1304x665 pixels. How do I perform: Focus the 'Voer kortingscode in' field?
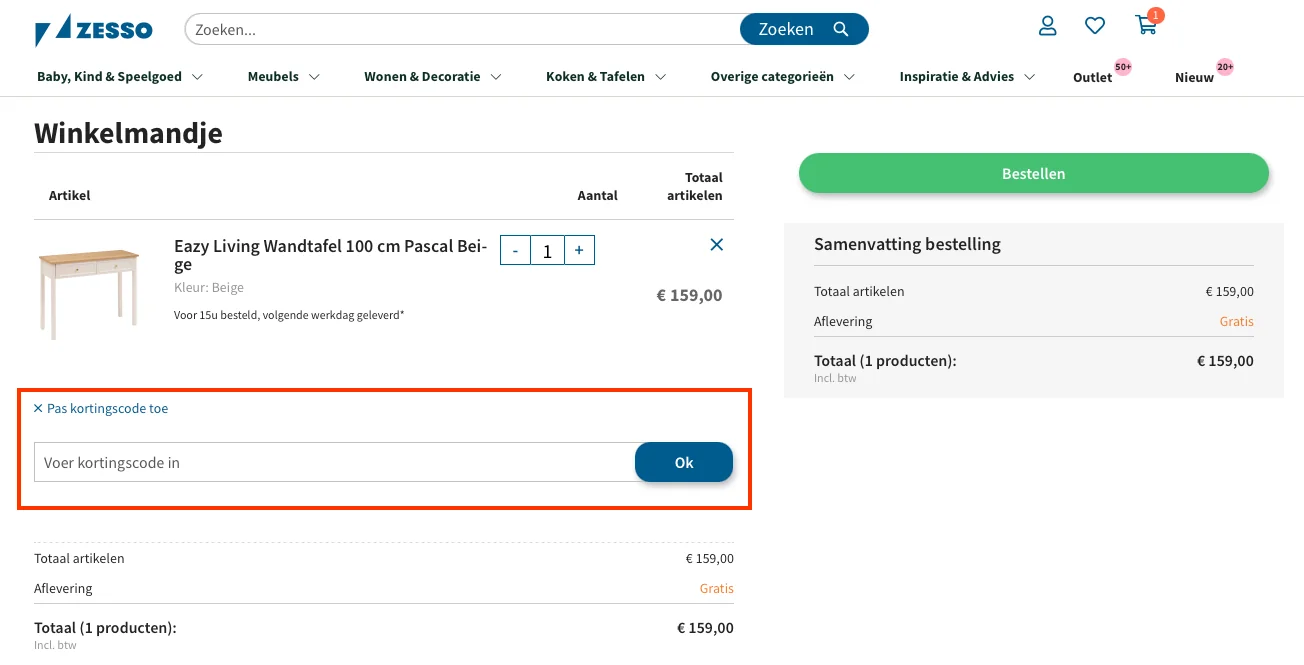[334, 462]
